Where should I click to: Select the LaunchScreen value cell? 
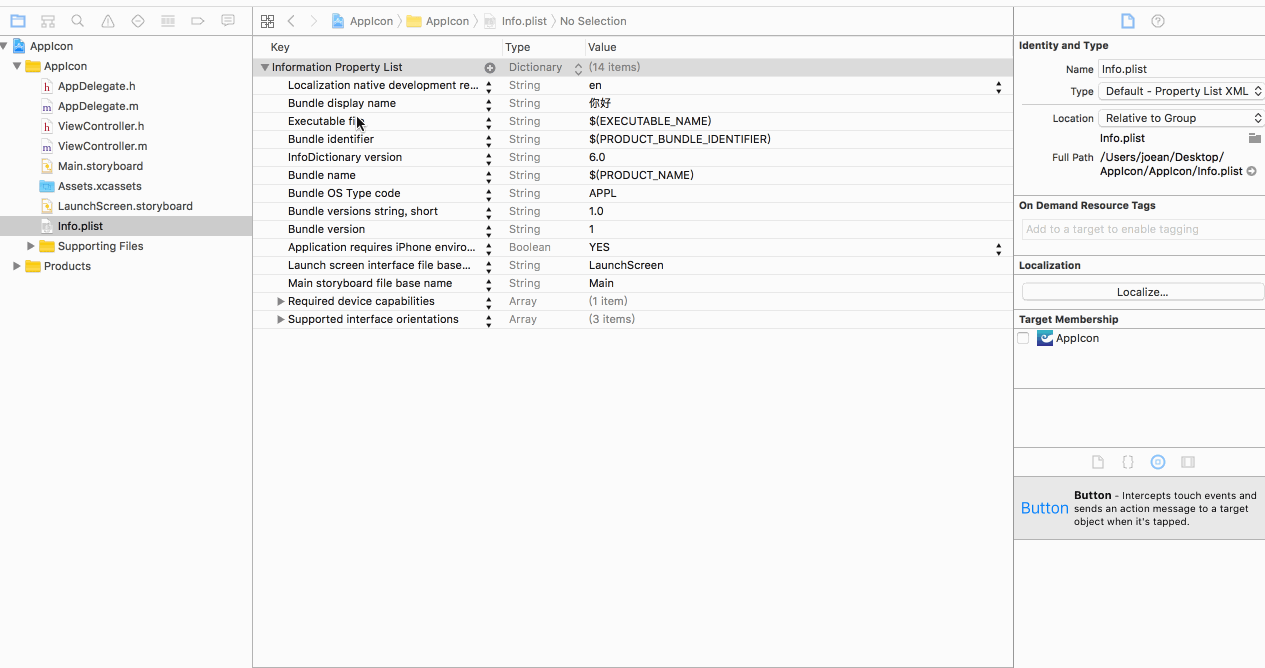click(626, 265)
